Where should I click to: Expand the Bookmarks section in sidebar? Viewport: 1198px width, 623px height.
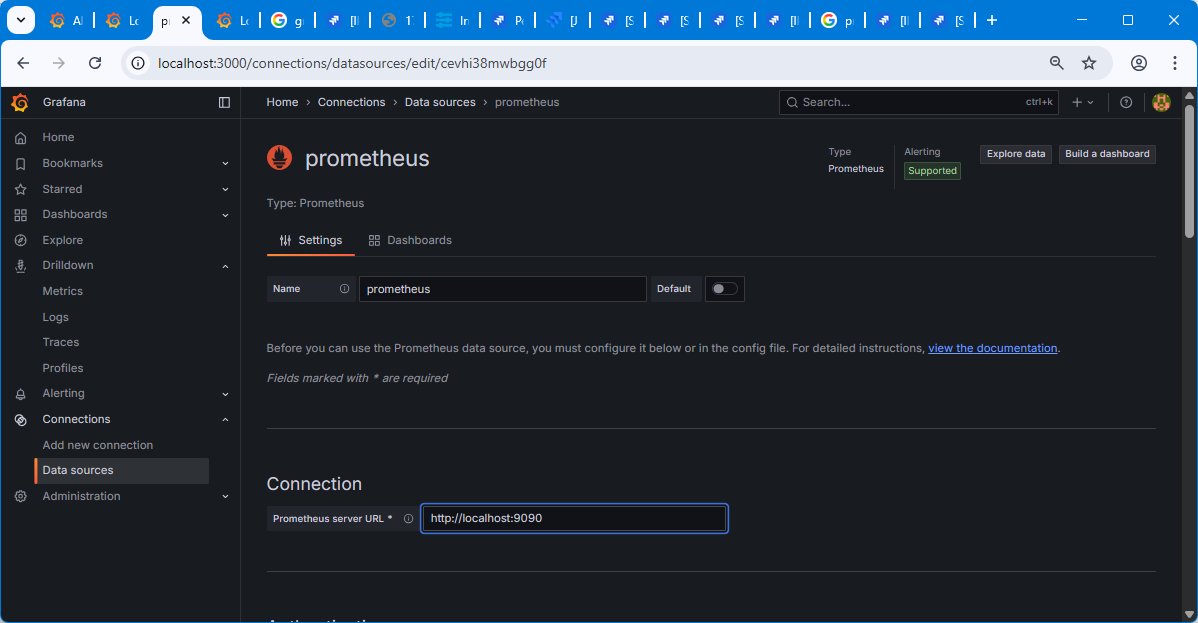coord(225,163)
